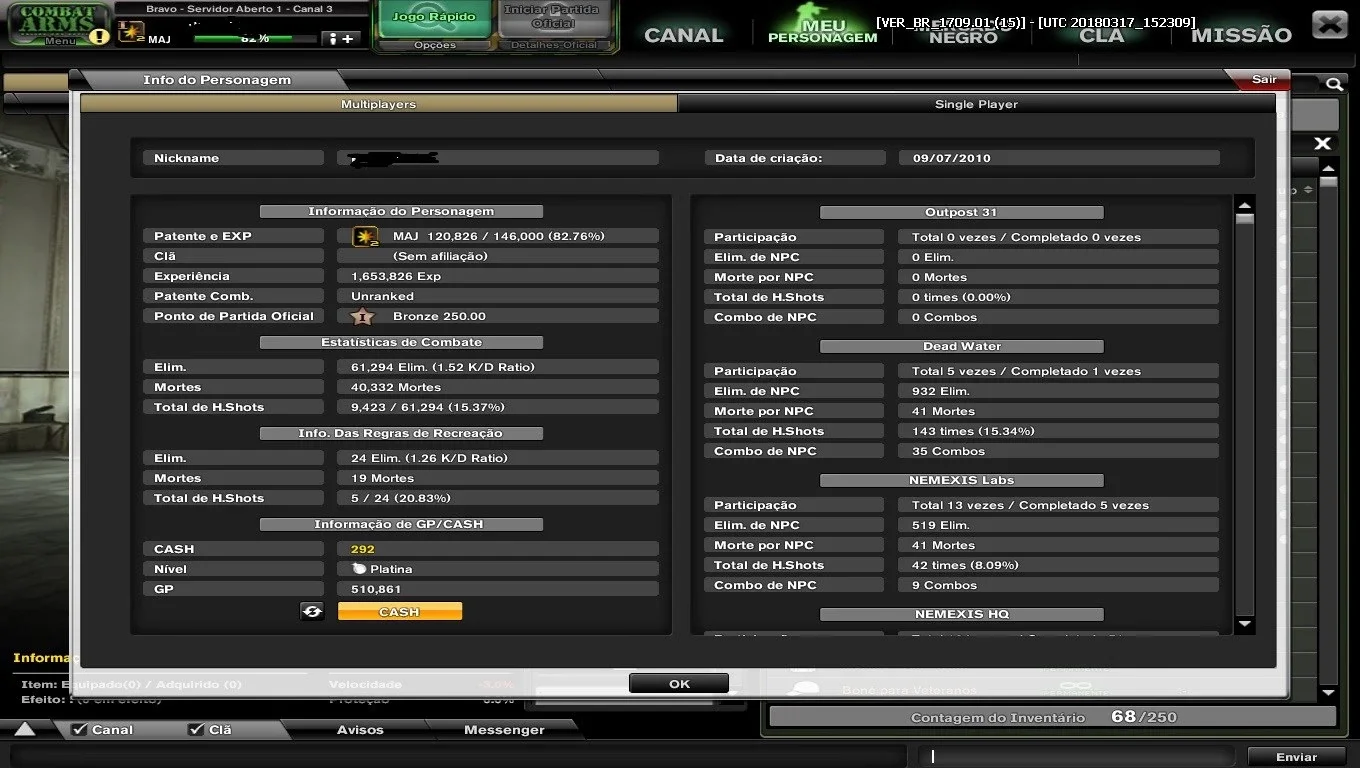
Task: Click the search magnifier icon
Action: pos(1334,85)
